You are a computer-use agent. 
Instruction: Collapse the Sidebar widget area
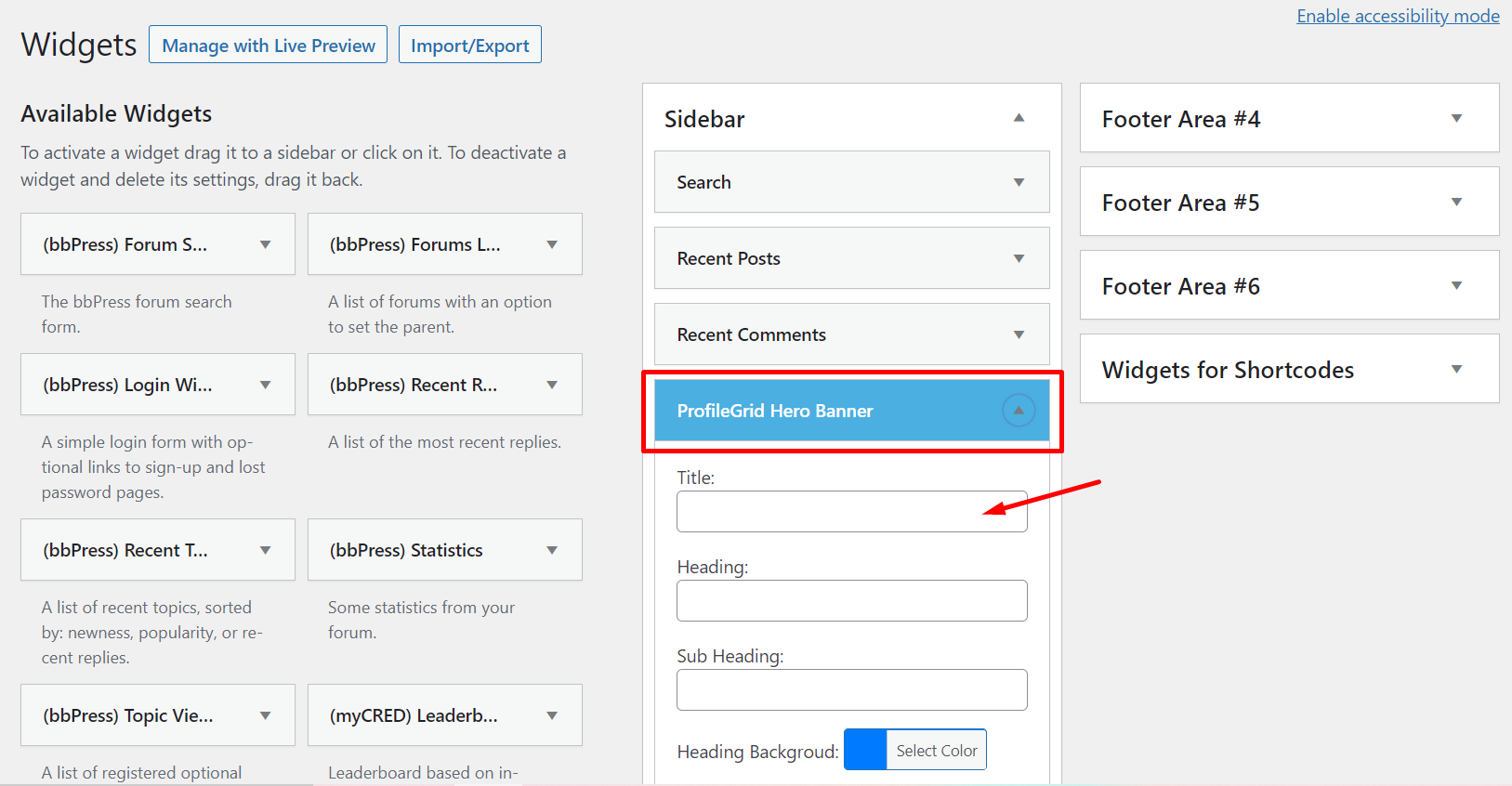[1019, 118]
